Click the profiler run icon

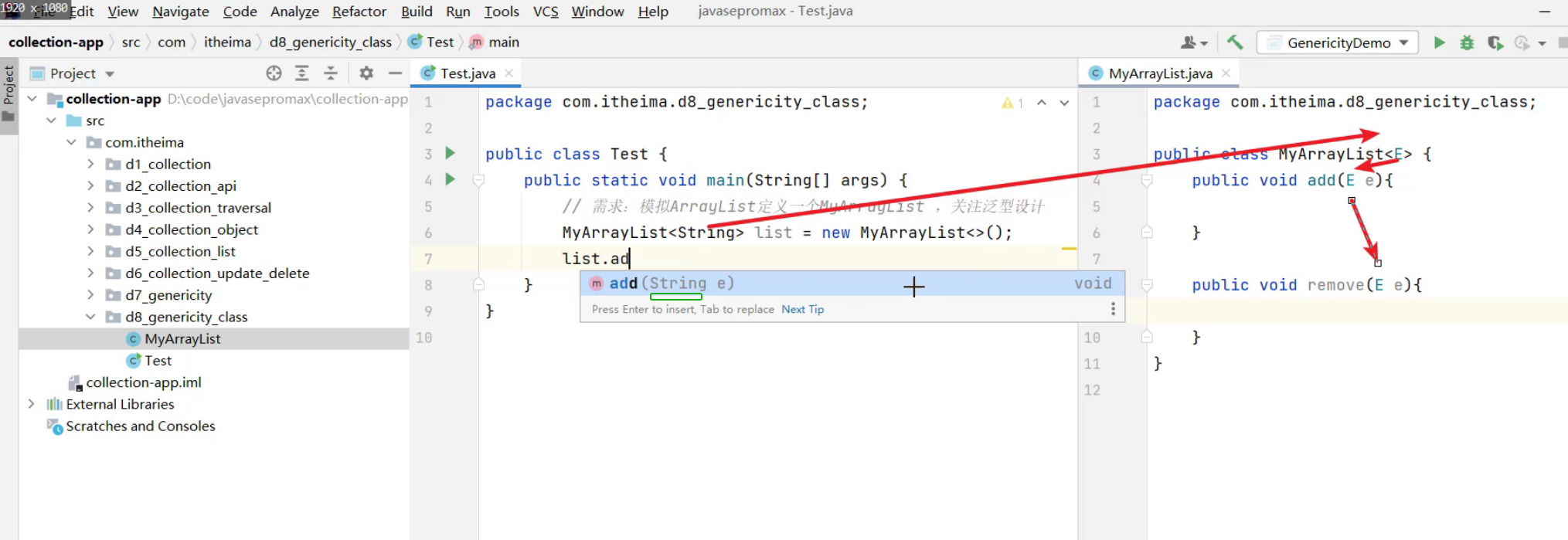click(1522, 42)
